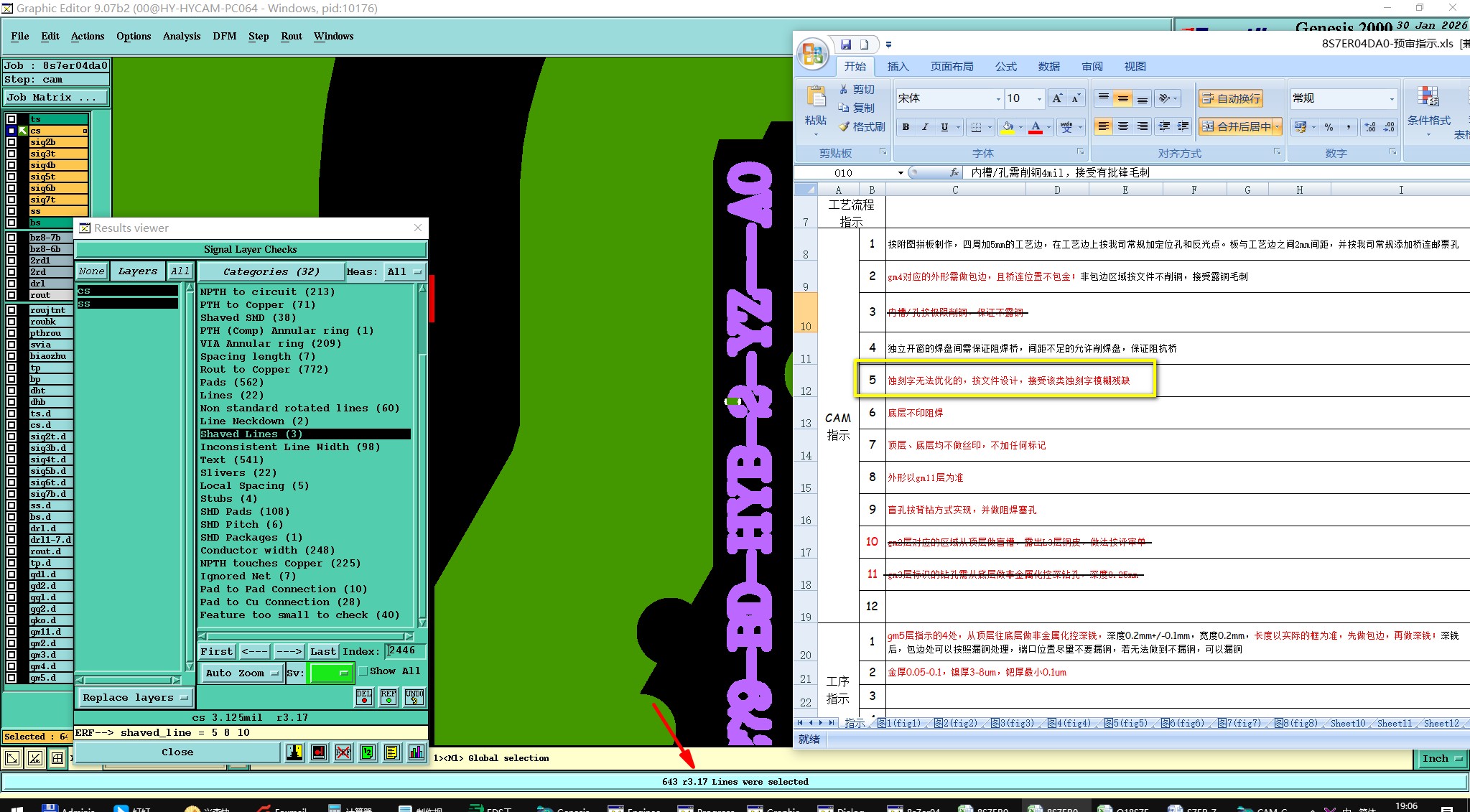The height and width of the screenshot is (812, 1470).
Task: Expand the Replace layers dropdown
Action: pos(134,698)
